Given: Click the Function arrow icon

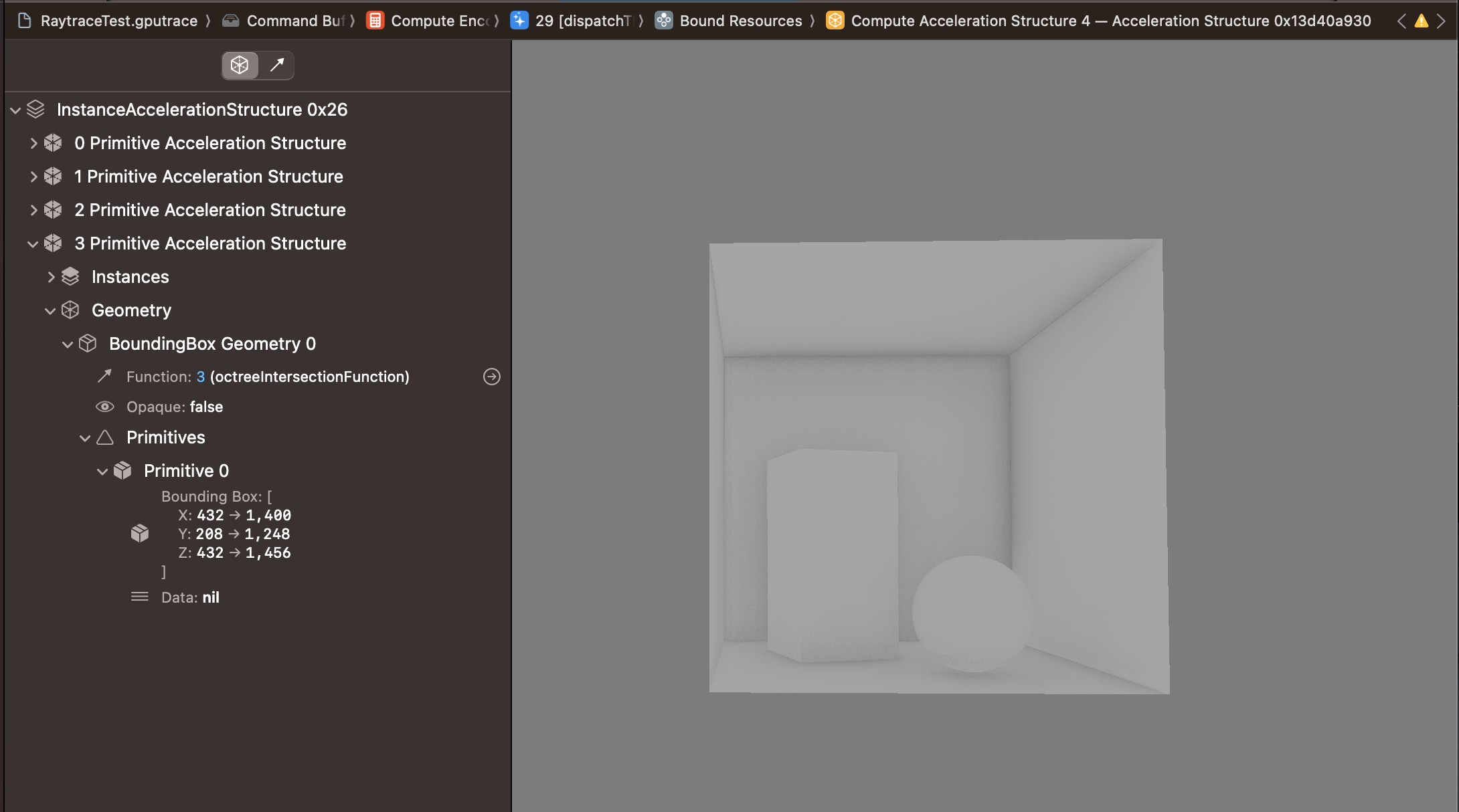Looking at the screenshot, I should [104, 376].
